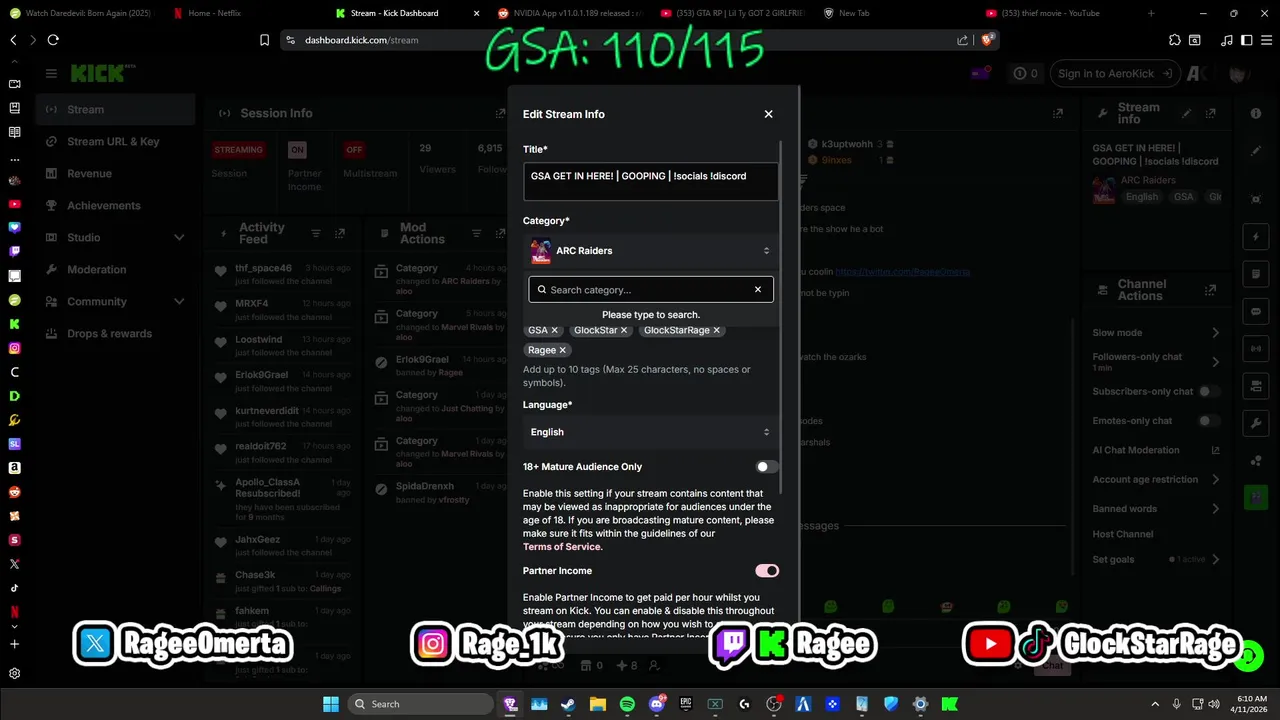This screenshot has width=1280, height=720.
Task: Click the broadcast signal icon in right toolbar
Action: pos(1256,348)
